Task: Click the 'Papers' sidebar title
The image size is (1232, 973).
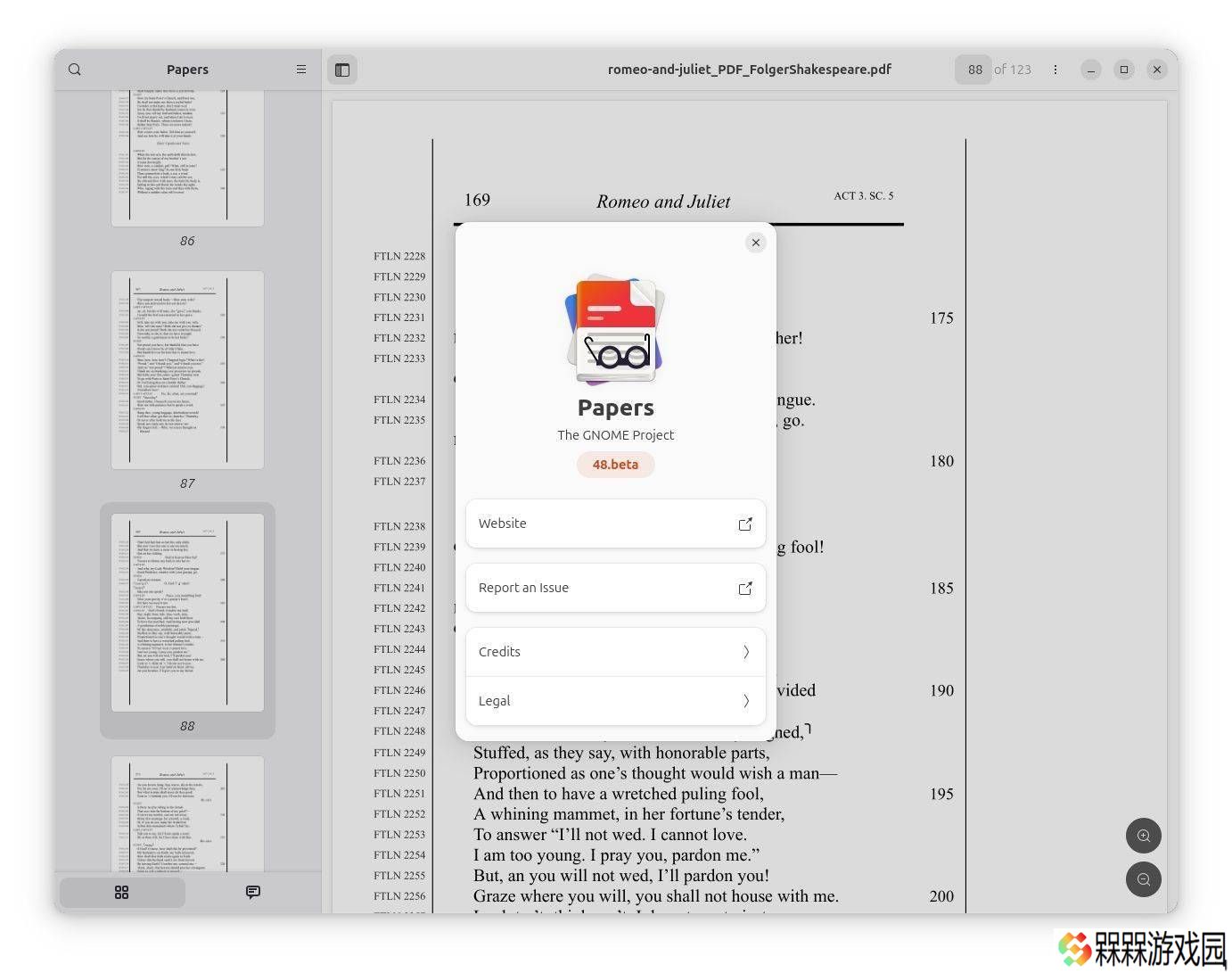Action: (x=187, y=70)
